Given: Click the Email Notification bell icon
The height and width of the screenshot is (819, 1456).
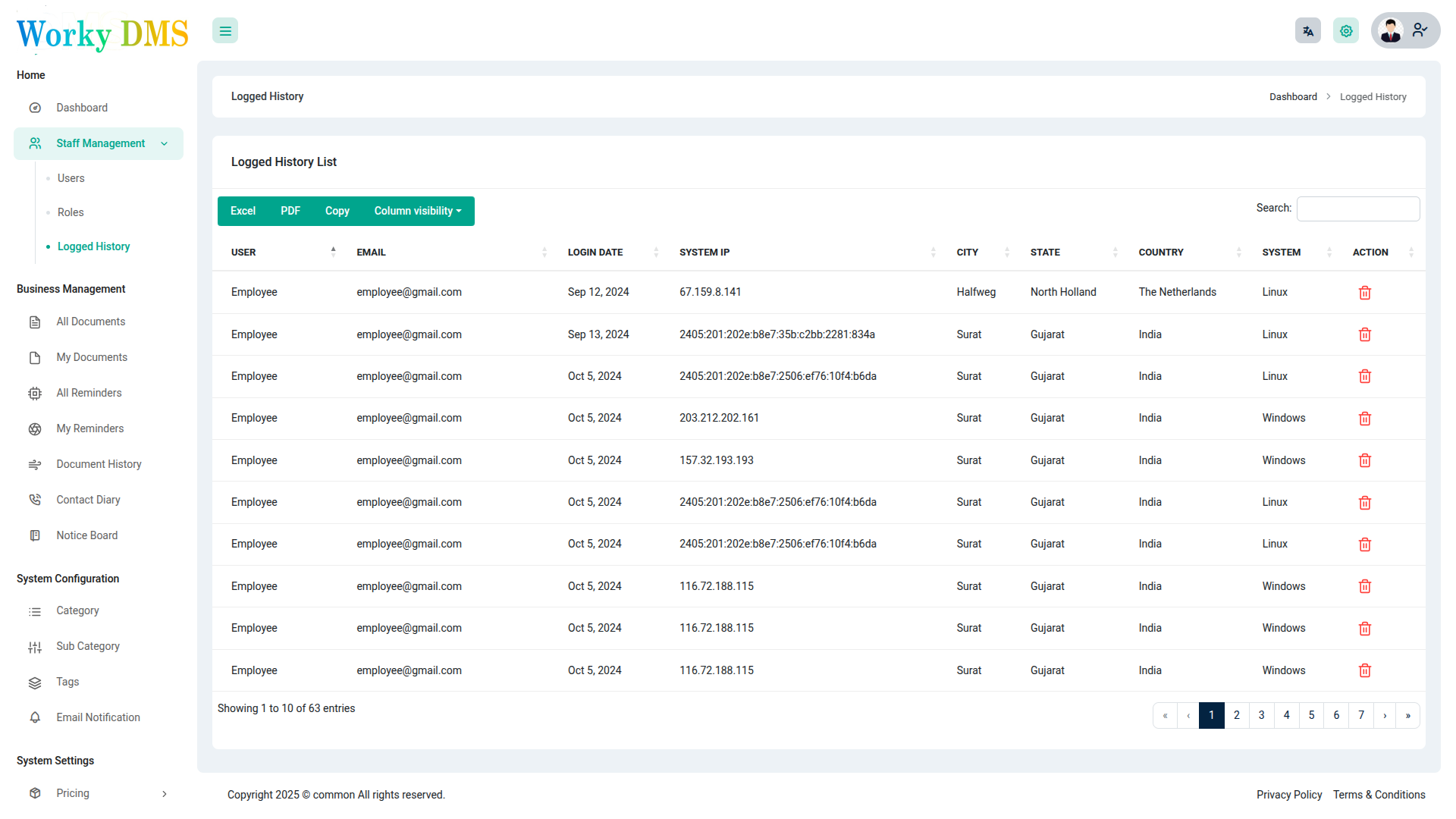Looking at the screenshot, I should [x=35, y=717].
